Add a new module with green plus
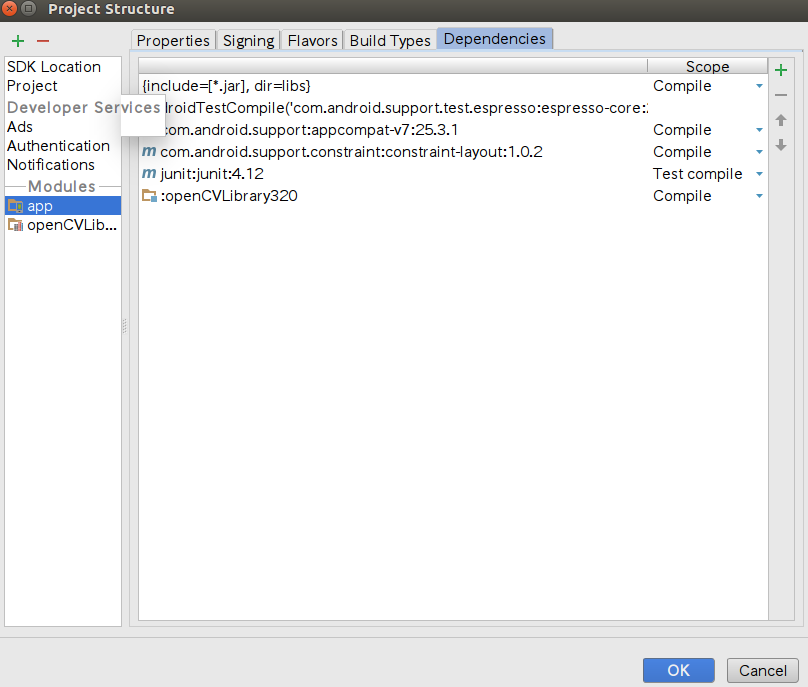The image size is (808, 687). [x=18, y=41]
